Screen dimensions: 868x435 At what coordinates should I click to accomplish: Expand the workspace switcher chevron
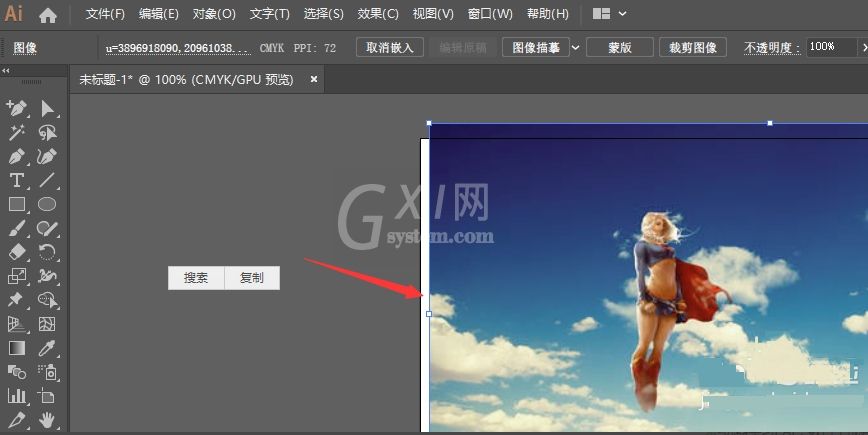pyautogui.click(x=622, y=14)
